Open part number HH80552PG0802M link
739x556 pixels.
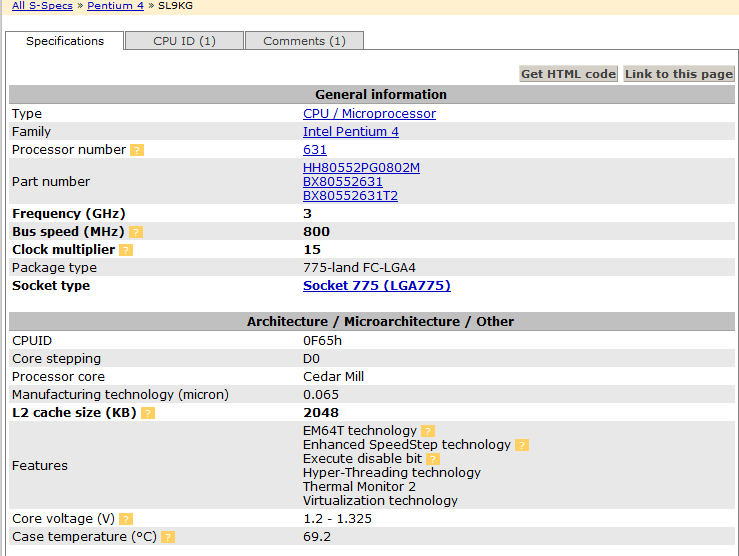pyautogui.click(x=361, y=168)
